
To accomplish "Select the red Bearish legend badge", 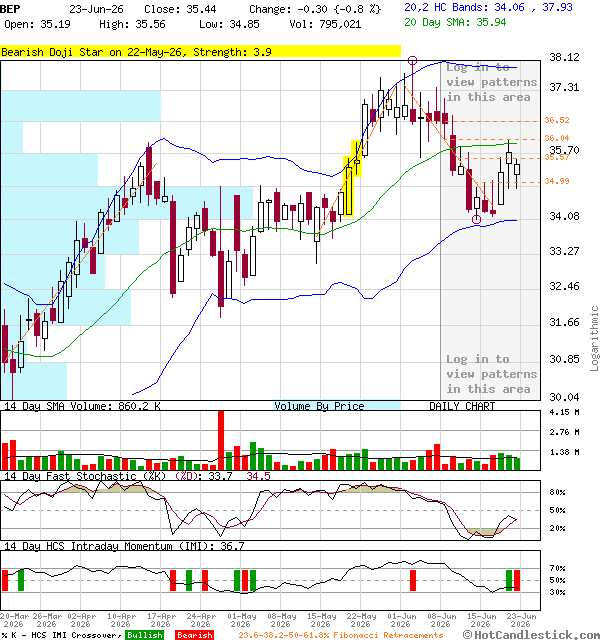I will click(x=194, y=635).
